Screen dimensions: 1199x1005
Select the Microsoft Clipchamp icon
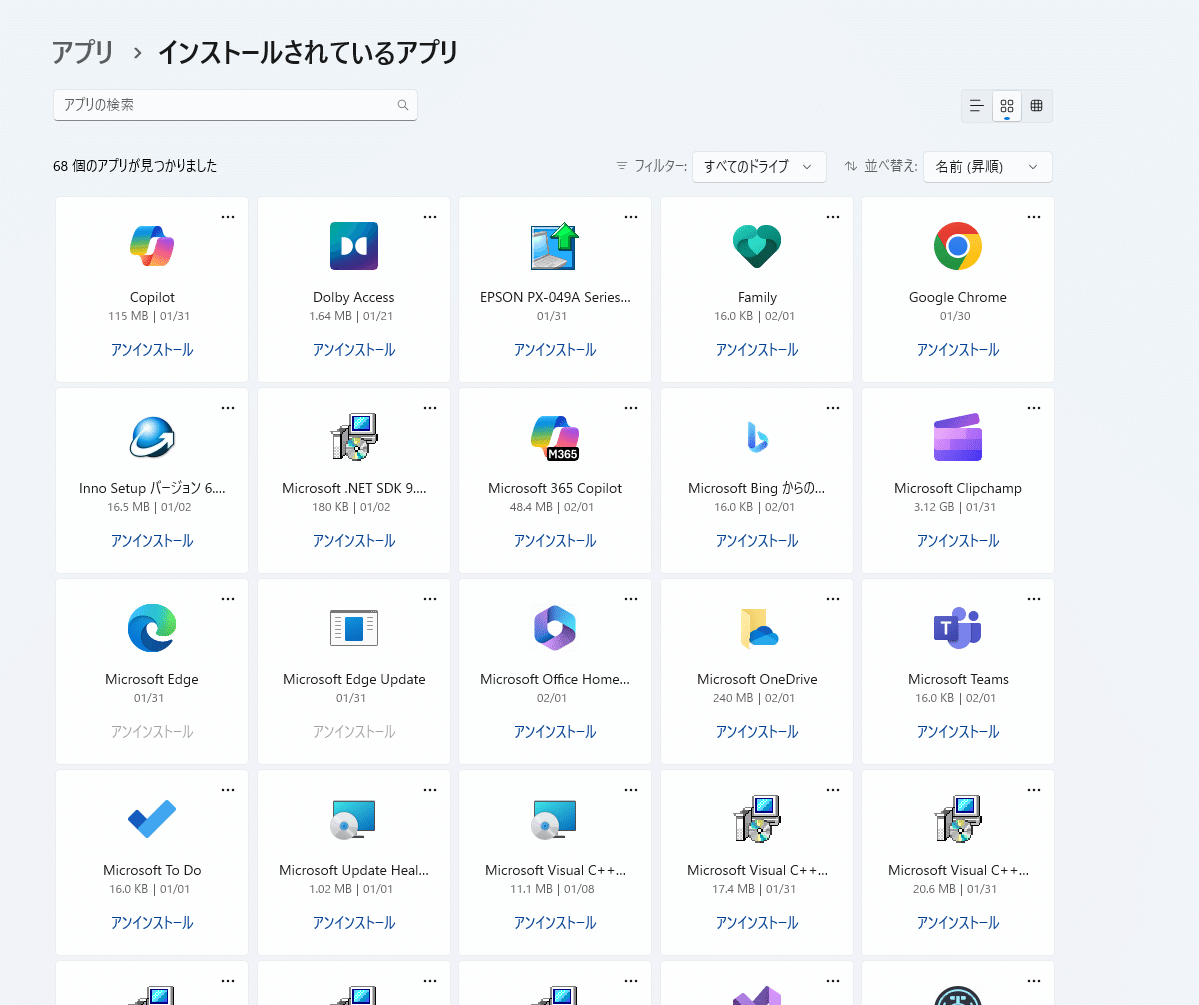pyautogui.click(x=957, y=436)
